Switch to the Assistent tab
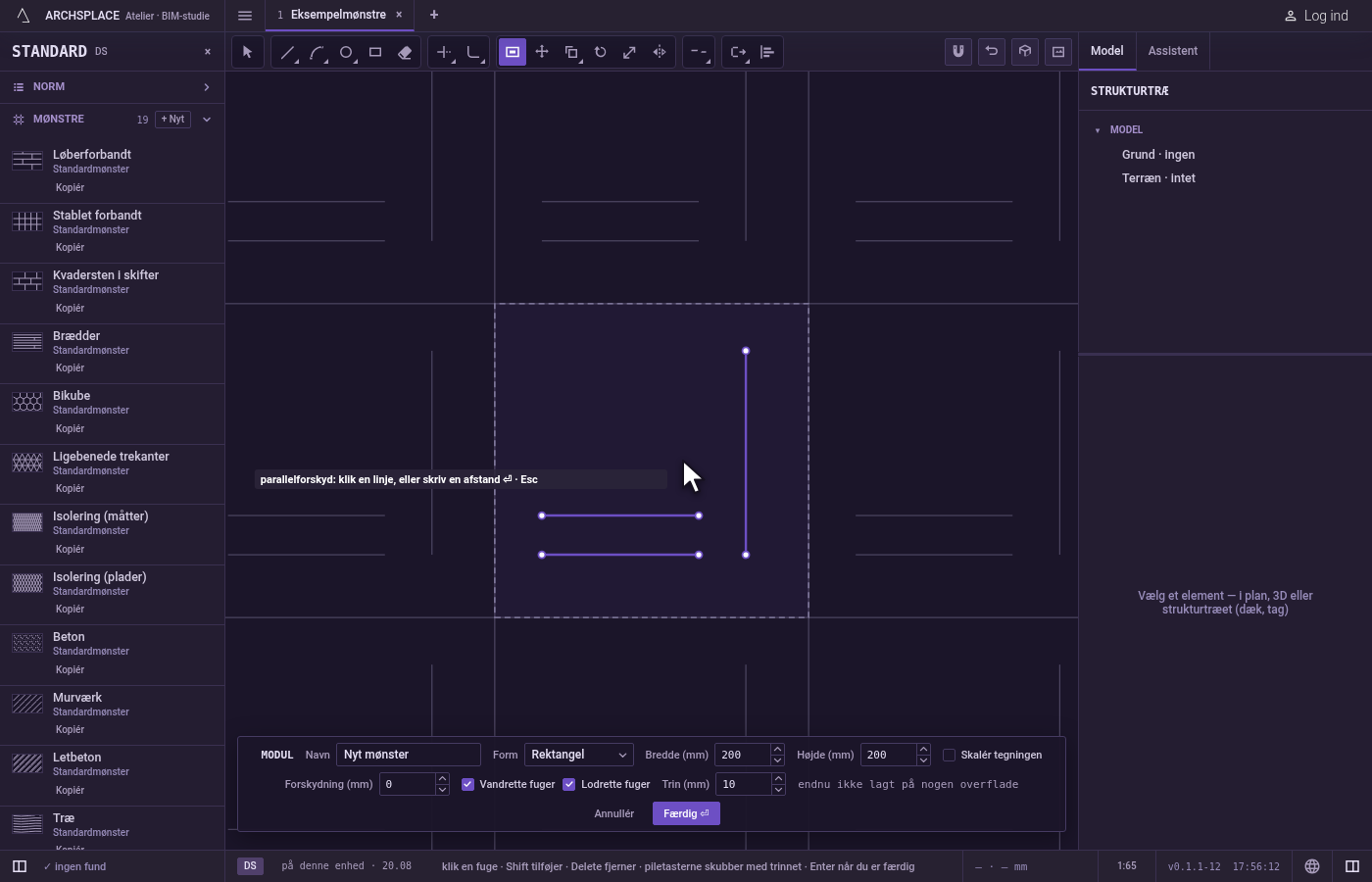 tap(1173, 51)
